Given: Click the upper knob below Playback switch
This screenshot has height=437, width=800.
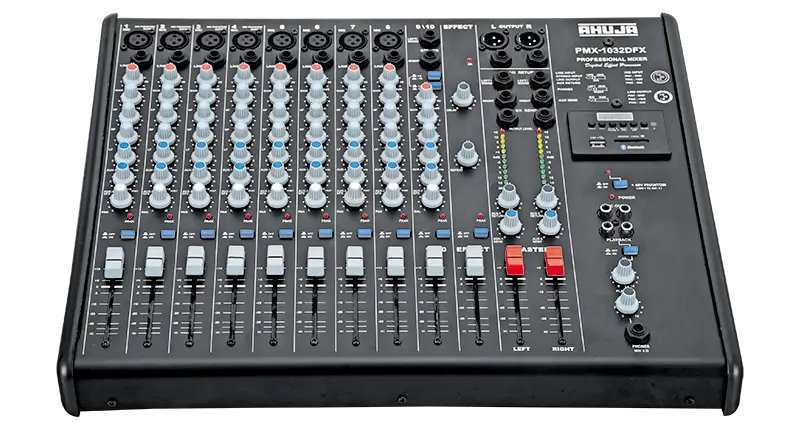Looking at the screenshot, I should [623, 271].
